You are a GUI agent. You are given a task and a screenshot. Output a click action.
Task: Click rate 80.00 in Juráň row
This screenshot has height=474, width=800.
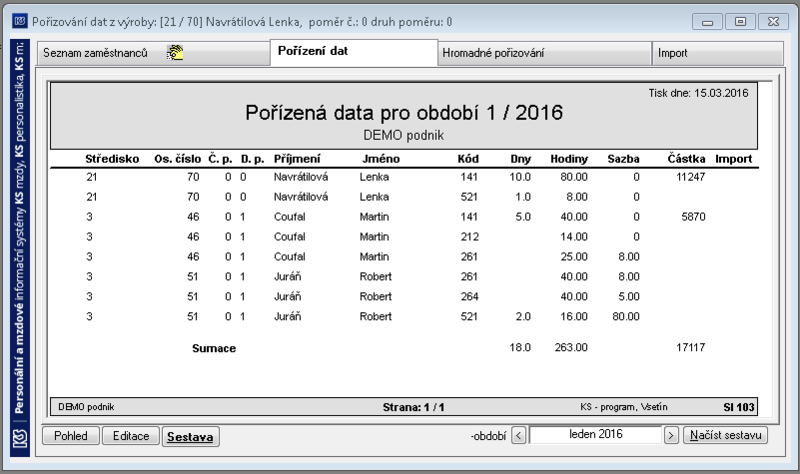pos(626,316)
